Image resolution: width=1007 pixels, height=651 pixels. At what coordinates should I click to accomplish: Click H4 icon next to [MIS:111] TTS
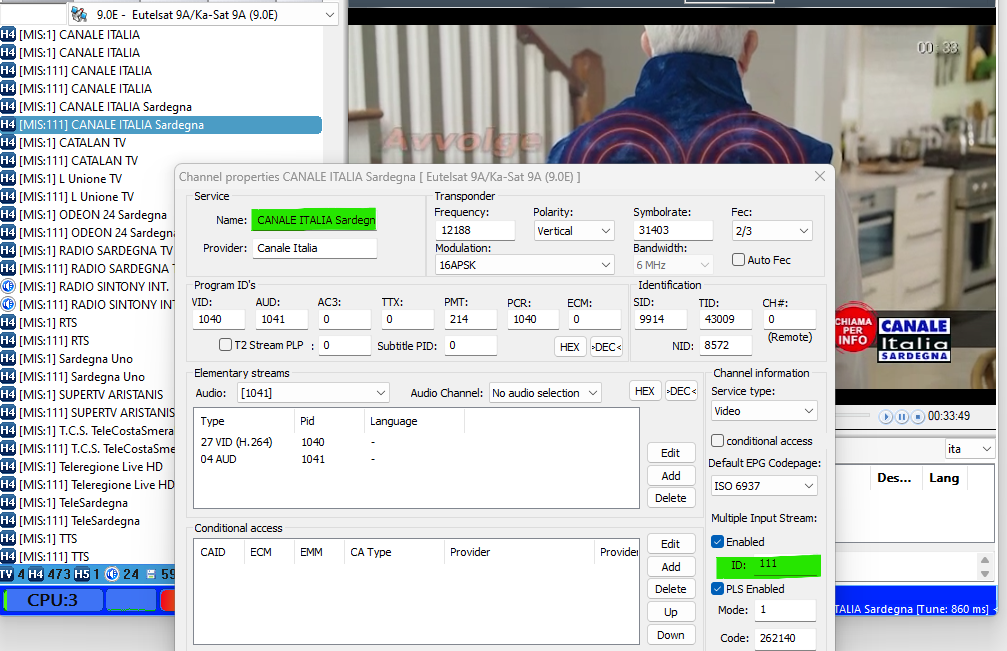click(8, 556)
